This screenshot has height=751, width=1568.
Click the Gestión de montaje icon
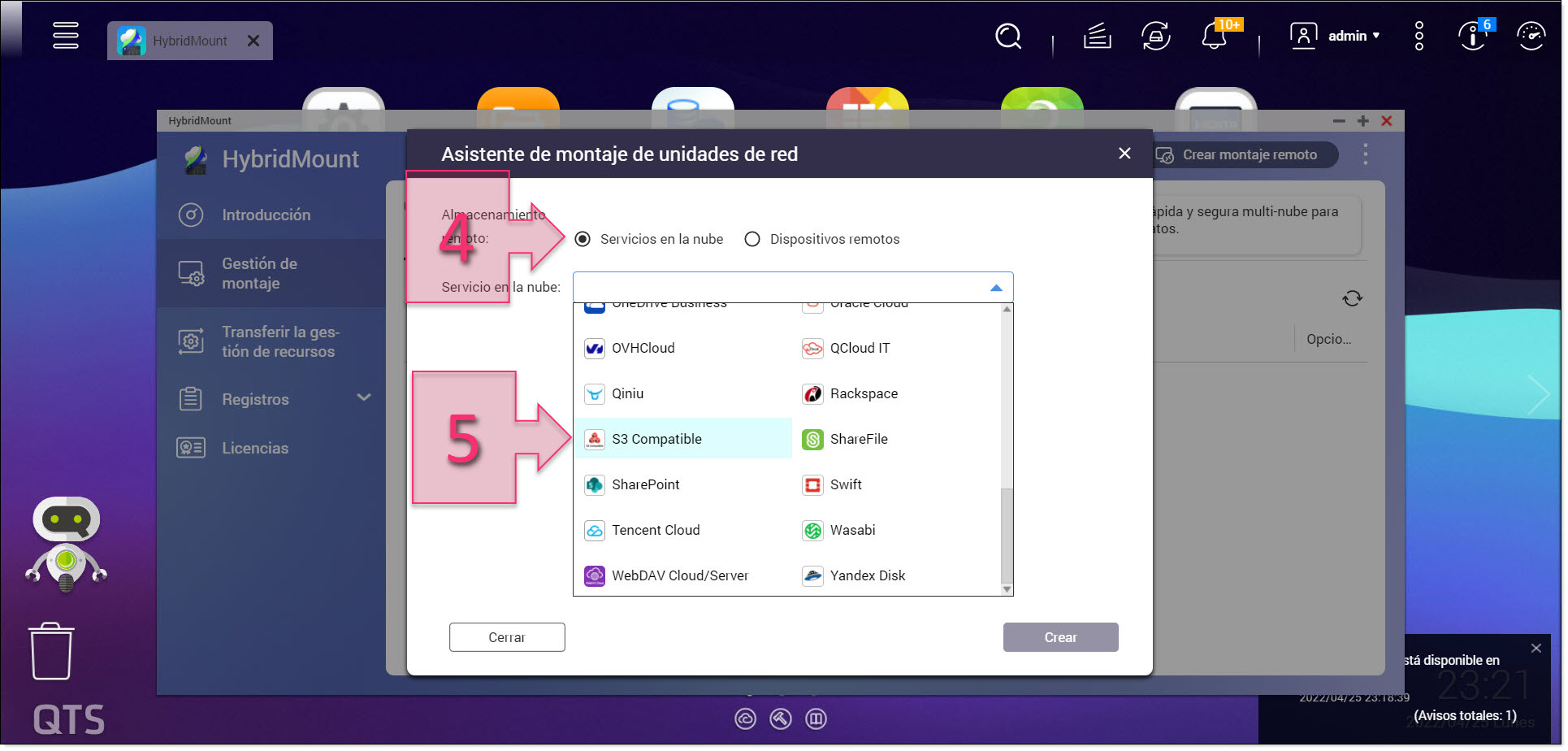tap(190, 274)
